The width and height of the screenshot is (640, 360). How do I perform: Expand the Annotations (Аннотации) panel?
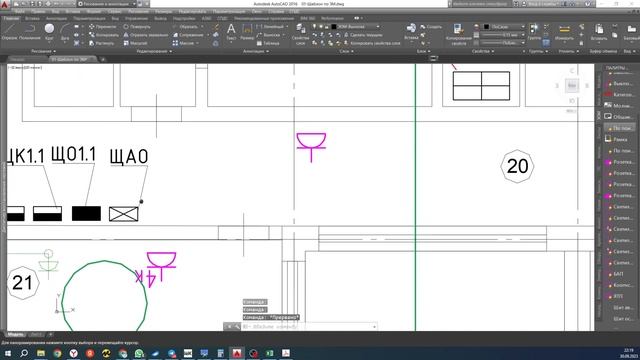(x=256, y=51)
